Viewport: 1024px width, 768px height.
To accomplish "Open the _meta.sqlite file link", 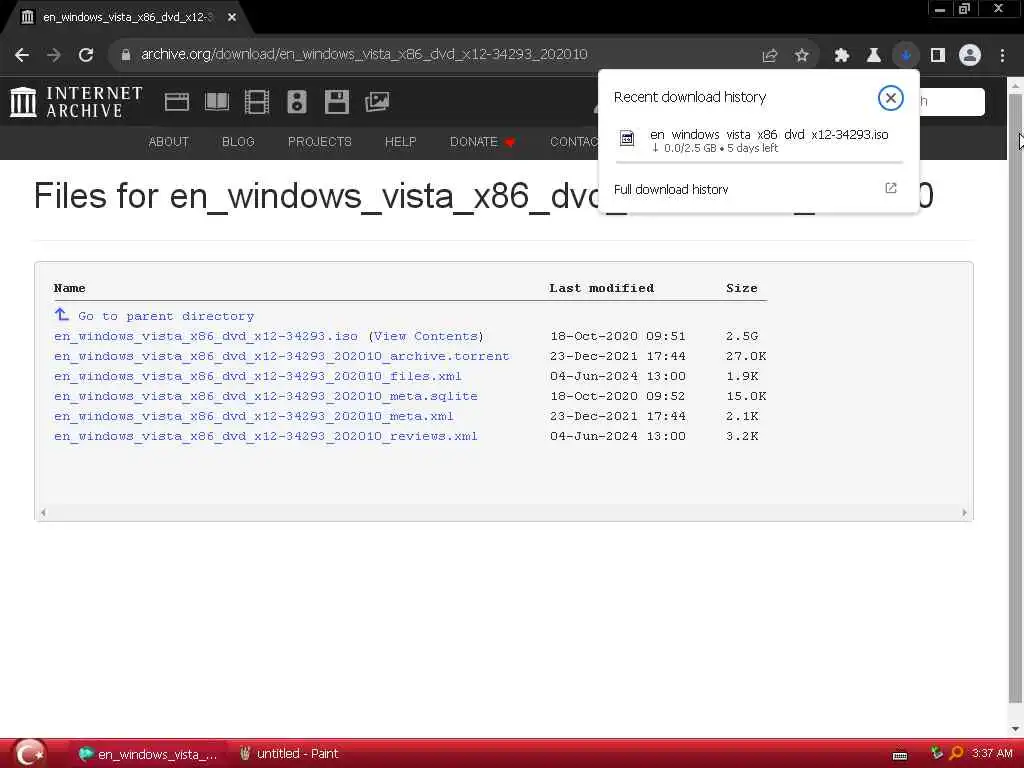I will [265, 396].
